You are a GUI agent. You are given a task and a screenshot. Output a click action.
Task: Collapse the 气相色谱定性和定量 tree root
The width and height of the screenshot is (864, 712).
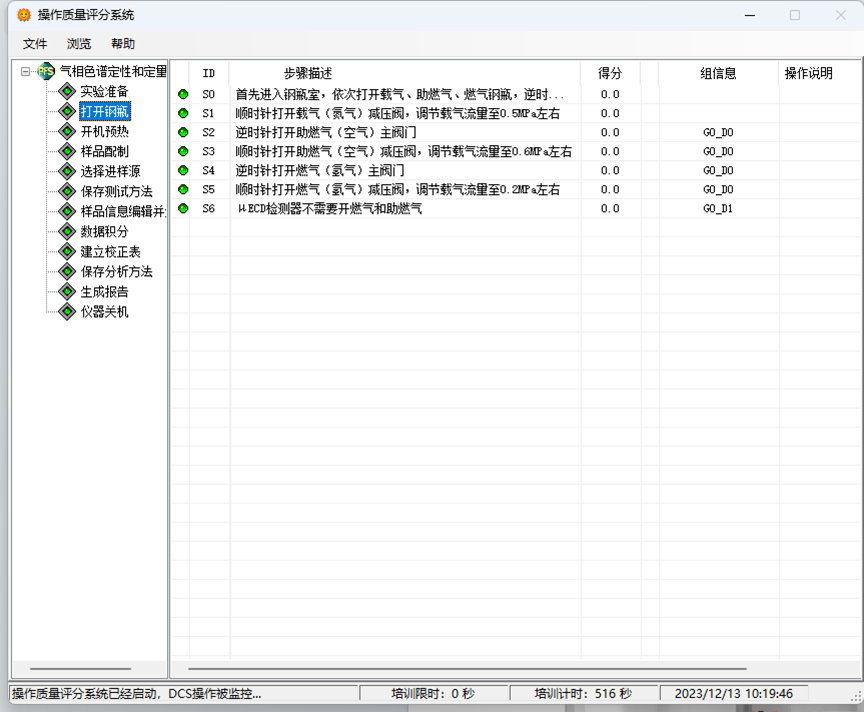click(x=26, y=72)
